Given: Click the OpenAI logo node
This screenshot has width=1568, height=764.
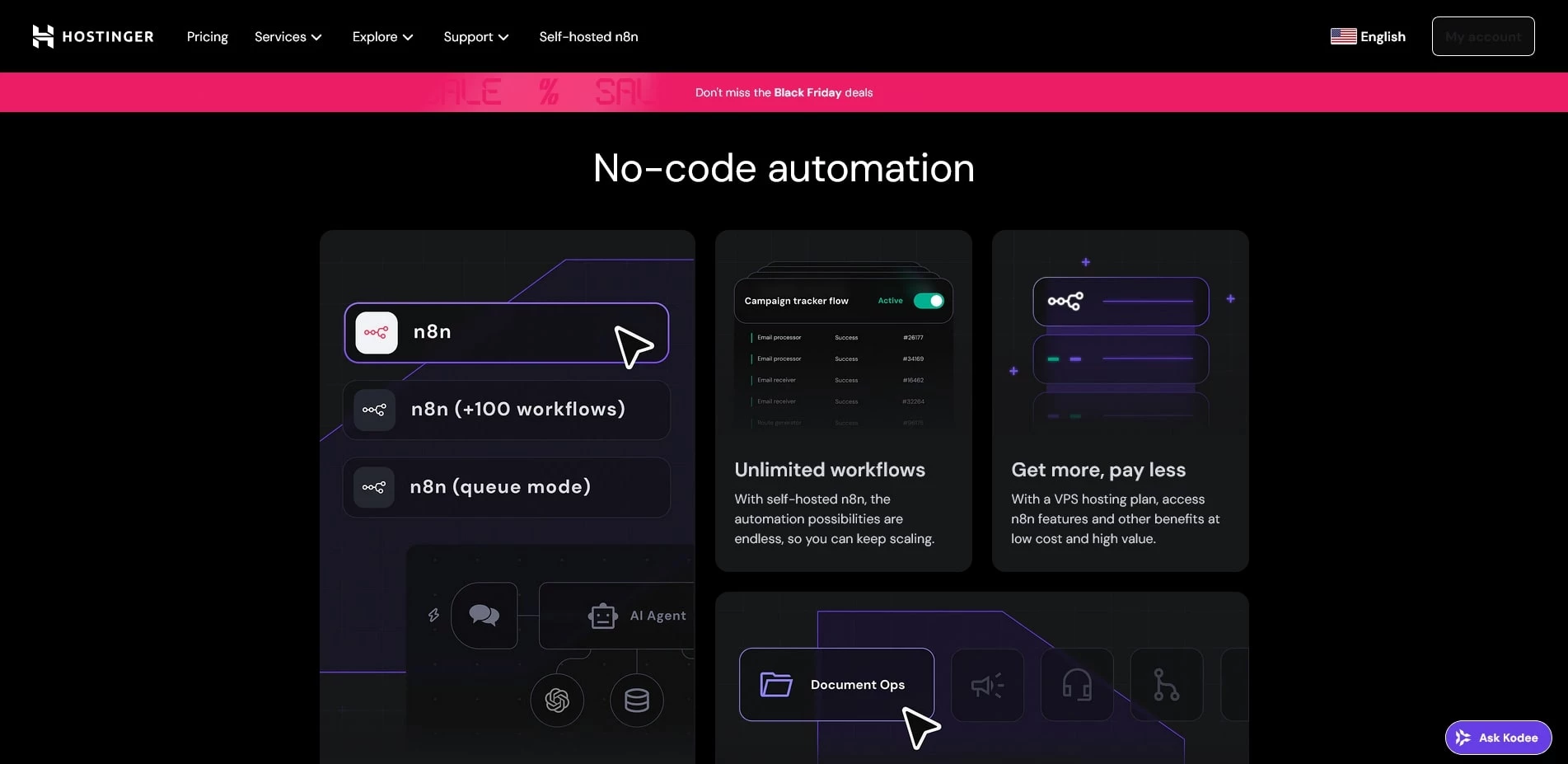Looking at the screenshot, I should pyautogui.click(x=557, y=701).
